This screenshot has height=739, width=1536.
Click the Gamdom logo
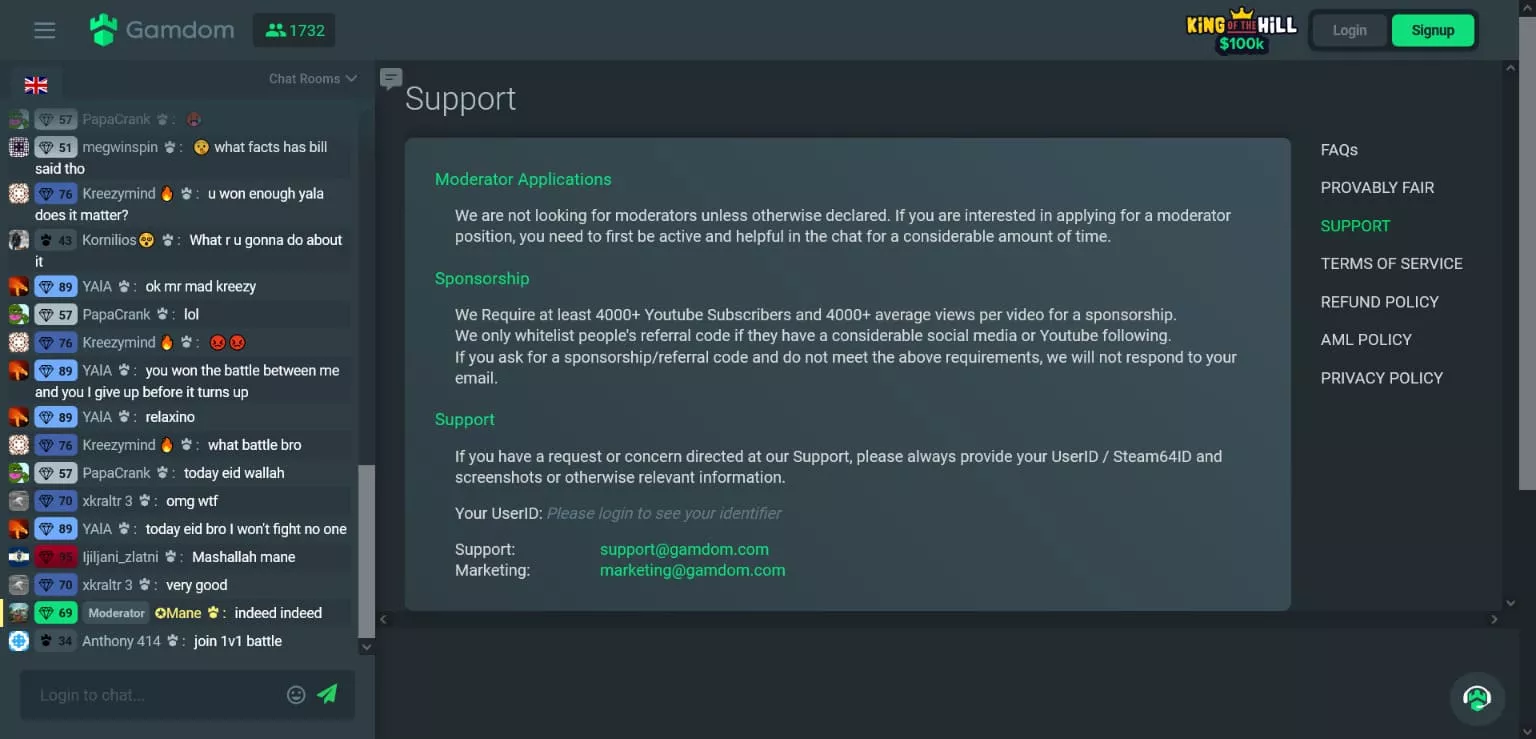pos(161,30)
